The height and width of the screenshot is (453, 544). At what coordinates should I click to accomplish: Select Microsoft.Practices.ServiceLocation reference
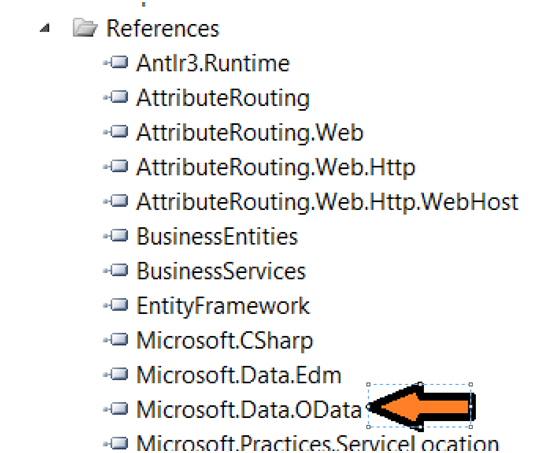point(317,443)
